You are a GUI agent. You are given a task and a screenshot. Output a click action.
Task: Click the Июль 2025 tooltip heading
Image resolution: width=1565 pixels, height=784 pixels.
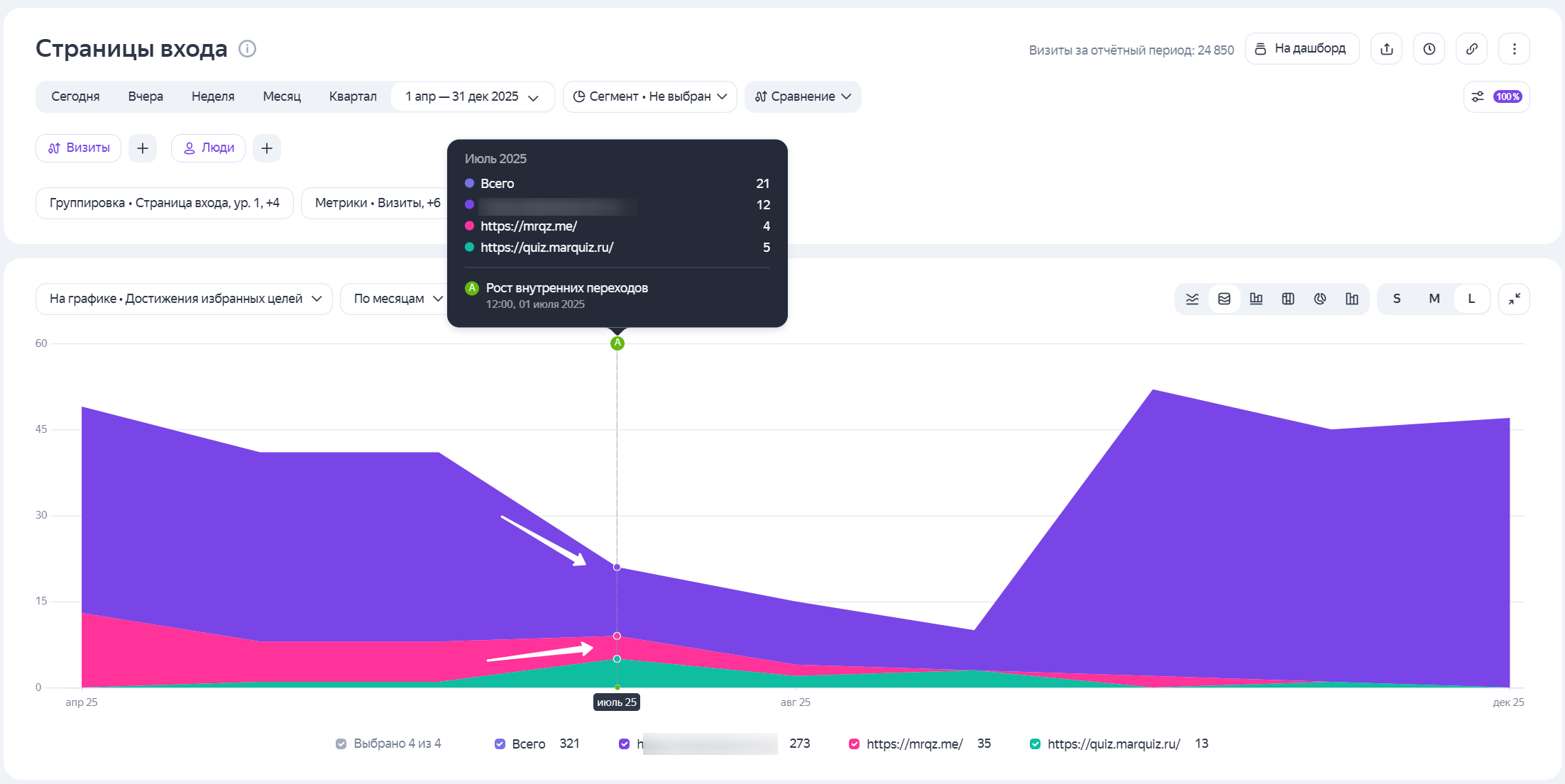pyautogui.click(x=495, y=159)
